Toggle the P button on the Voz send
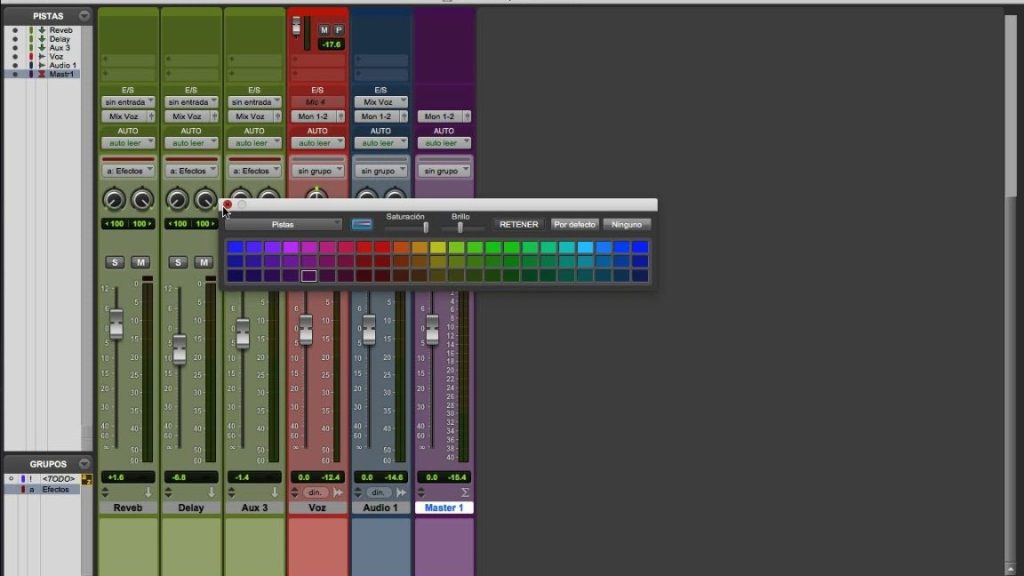This screenshot has height=576, width=1024. point(338,30)
